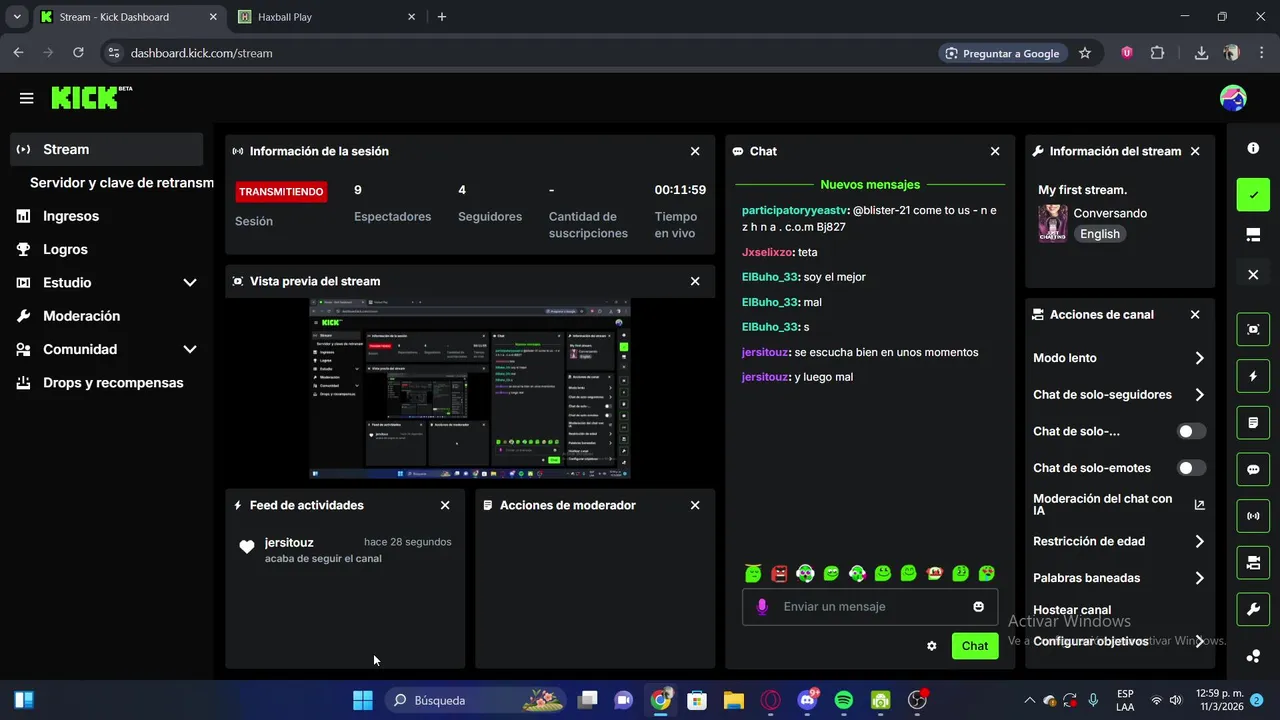Viewport: 1280px width, 720px height.
Task: Open Chat de solo-seguidores options chevron
Action: tap(1199, 395)
